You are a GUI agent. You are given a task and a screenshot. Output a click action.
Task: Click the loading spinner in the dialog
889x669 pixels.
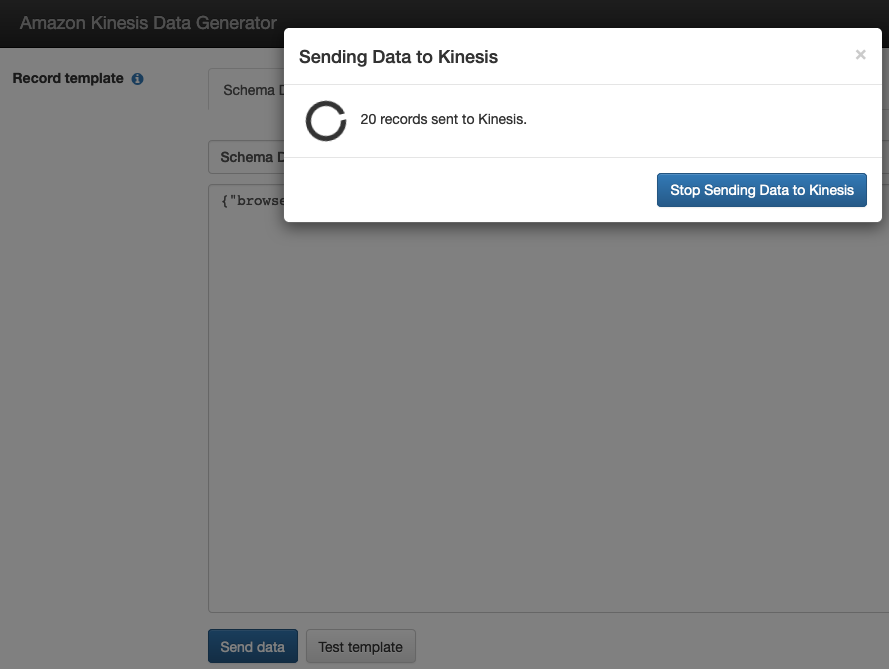click(x=325, y=121)
